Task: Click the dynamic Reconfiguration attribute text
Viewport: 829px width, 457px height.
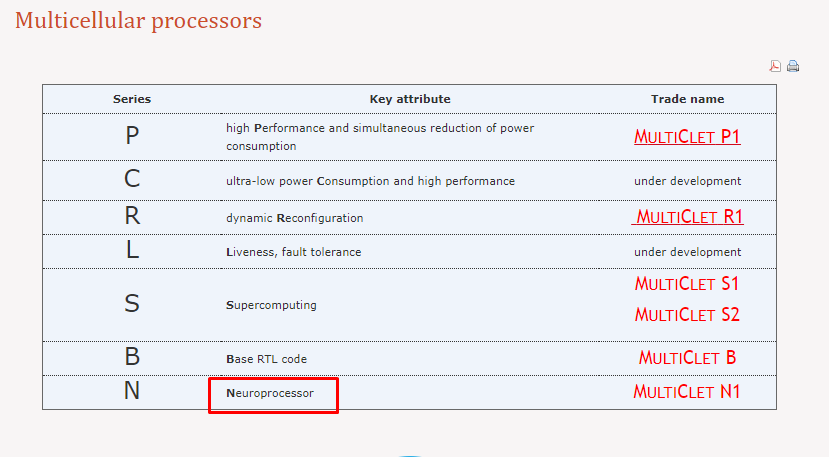Action: [x=295, y=218]
